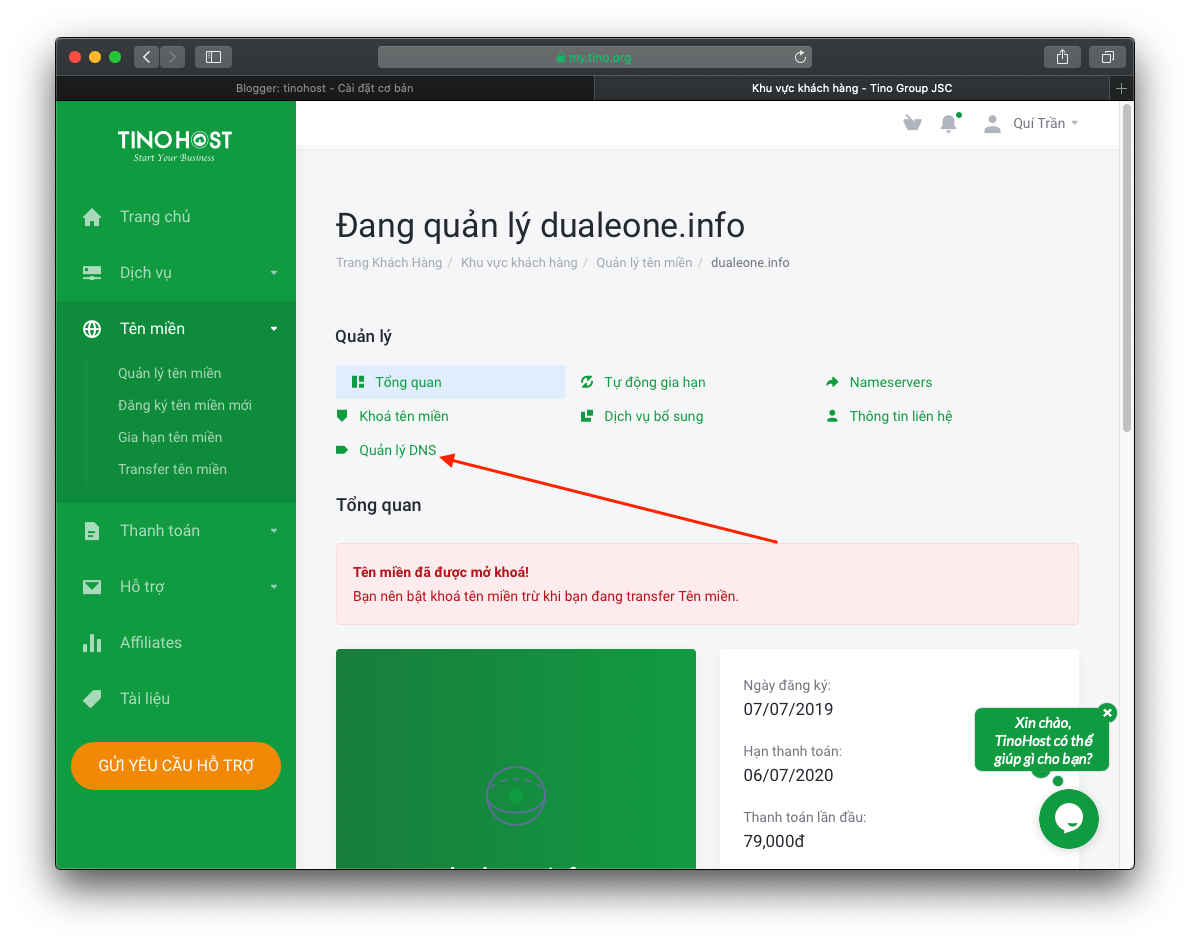Image resolution: width=1190 pixels, height=943 pixels.
Task: Click the dualeone.info breadcrumb text
Action: [750, 262]
